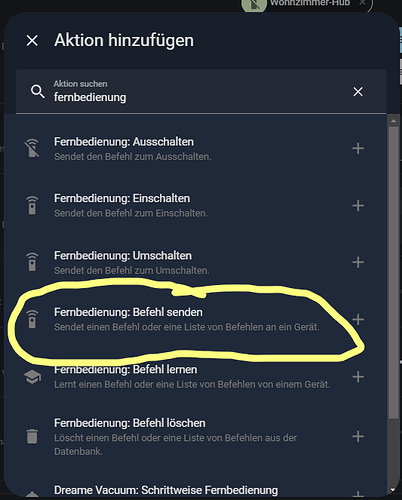Add Fernbedienung: Befehl senden with its plus icon
402x500 pixels.
point(358,319)
